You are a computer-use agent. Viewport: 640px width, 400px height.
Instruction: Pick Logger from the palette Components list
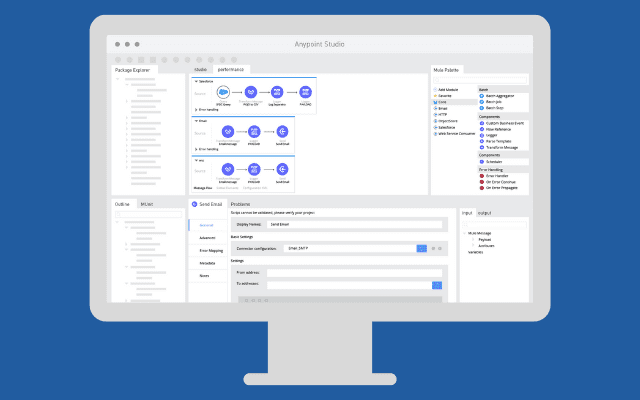click(489, 135)
